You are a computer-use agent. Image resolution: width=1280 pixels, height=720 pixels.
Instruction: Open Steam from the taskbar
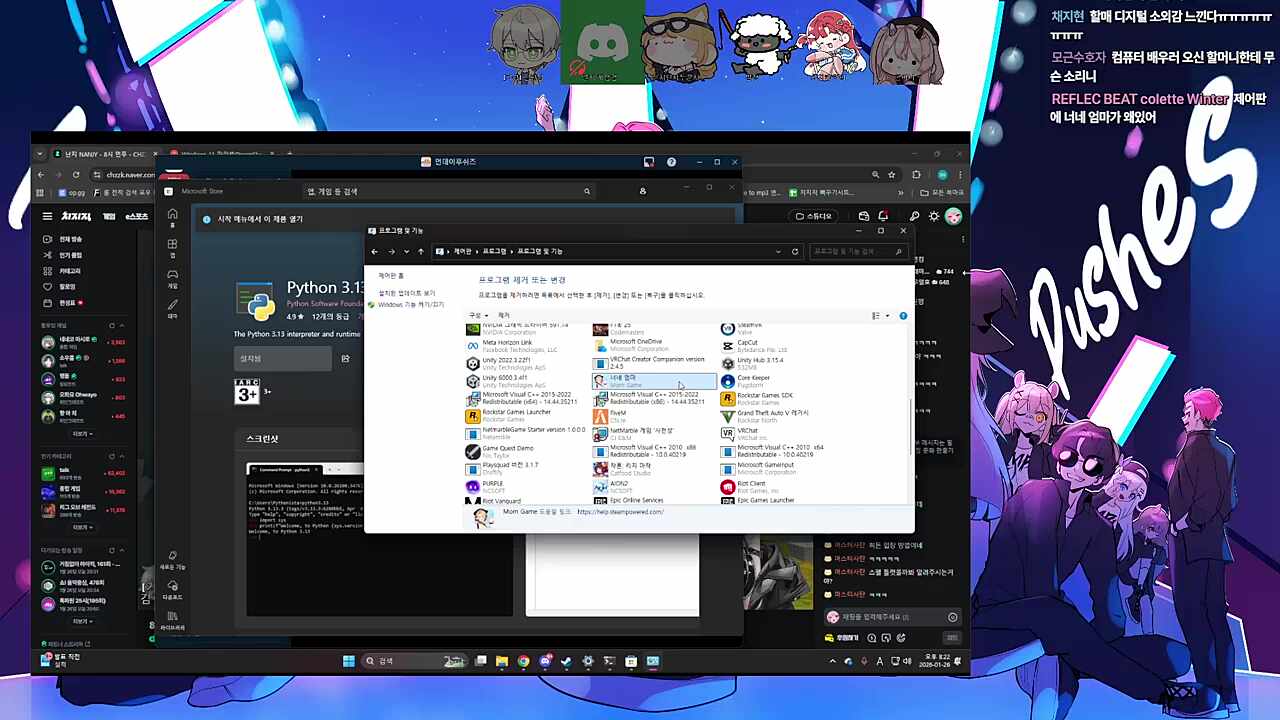click(x=566, y=661)
